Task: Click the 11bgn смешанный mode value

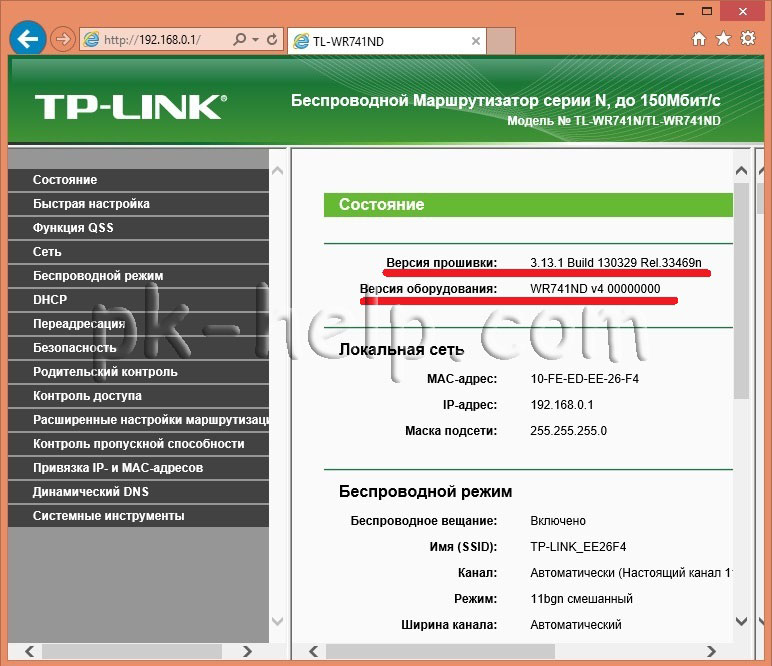Action: (x=581, y=599)
